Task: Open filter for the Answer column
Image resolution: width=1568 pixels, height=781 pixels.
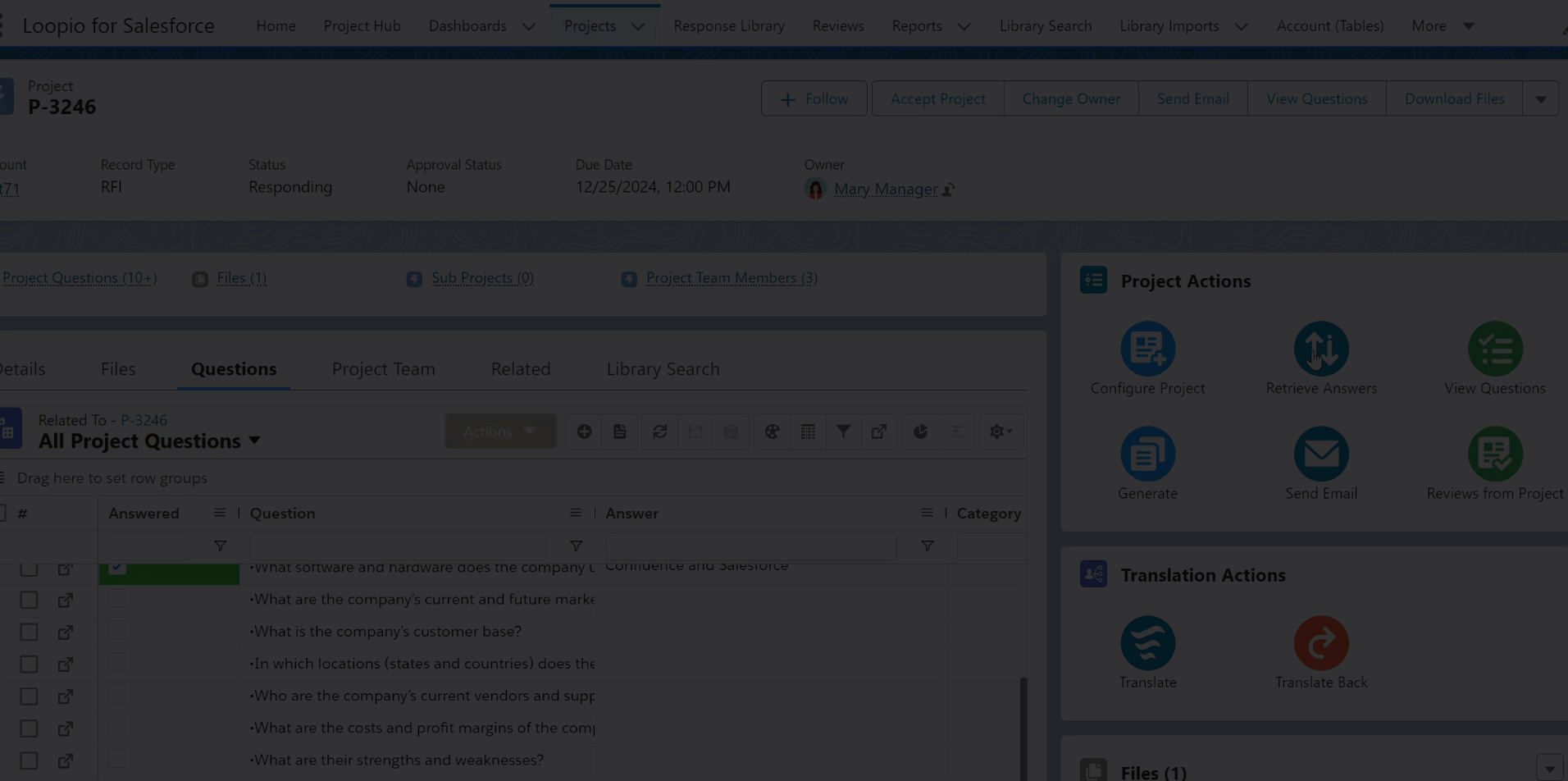Action: [927, 546]
